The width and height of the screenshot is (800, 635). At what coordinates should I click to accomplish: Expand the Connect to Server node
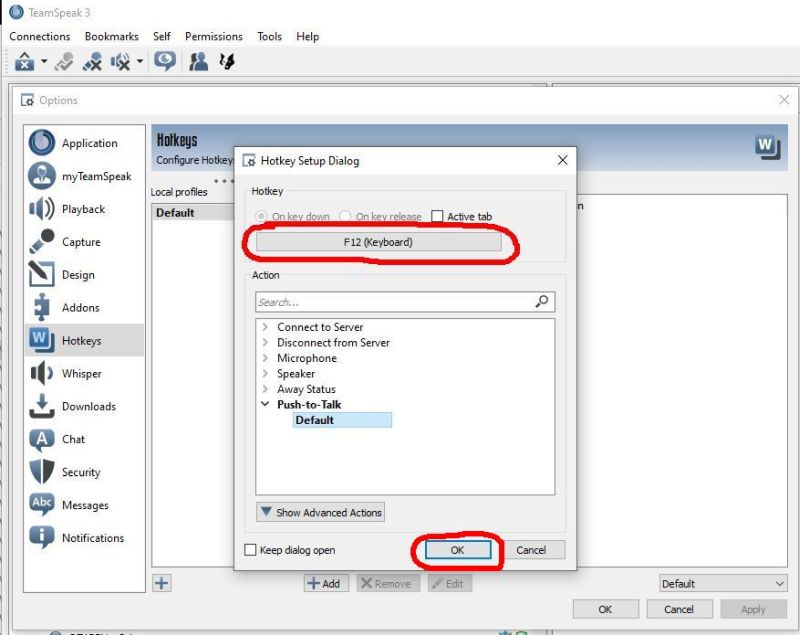tap(265, 327)
